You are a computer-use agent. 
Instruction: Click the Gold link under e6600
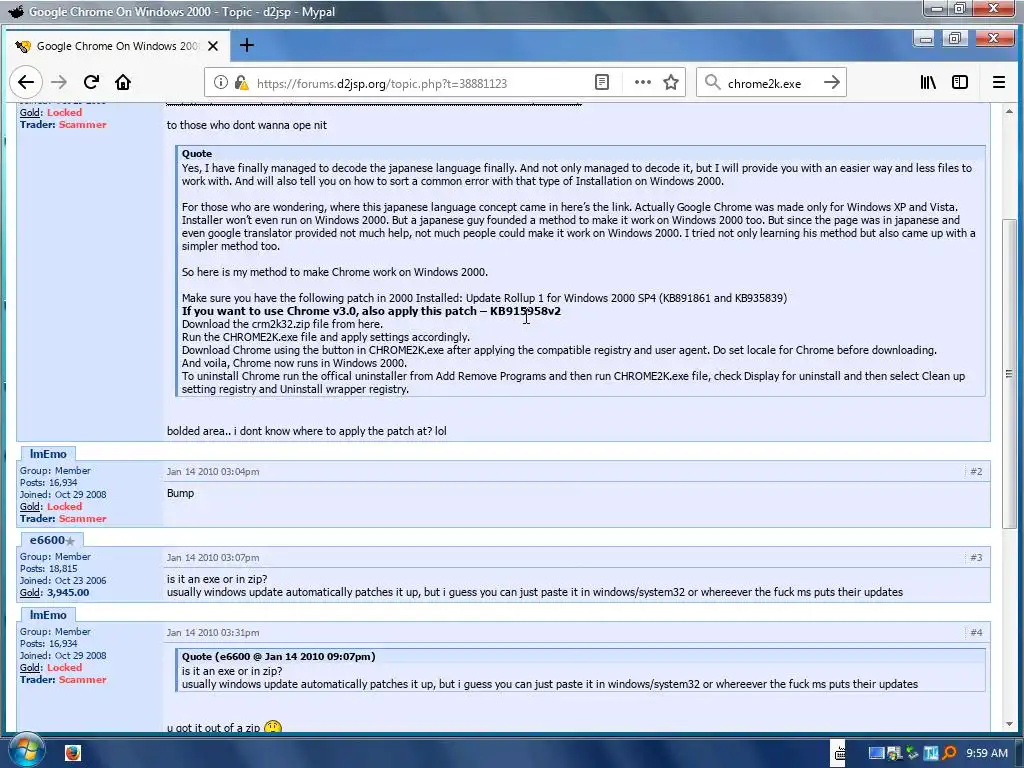point(30,593)
